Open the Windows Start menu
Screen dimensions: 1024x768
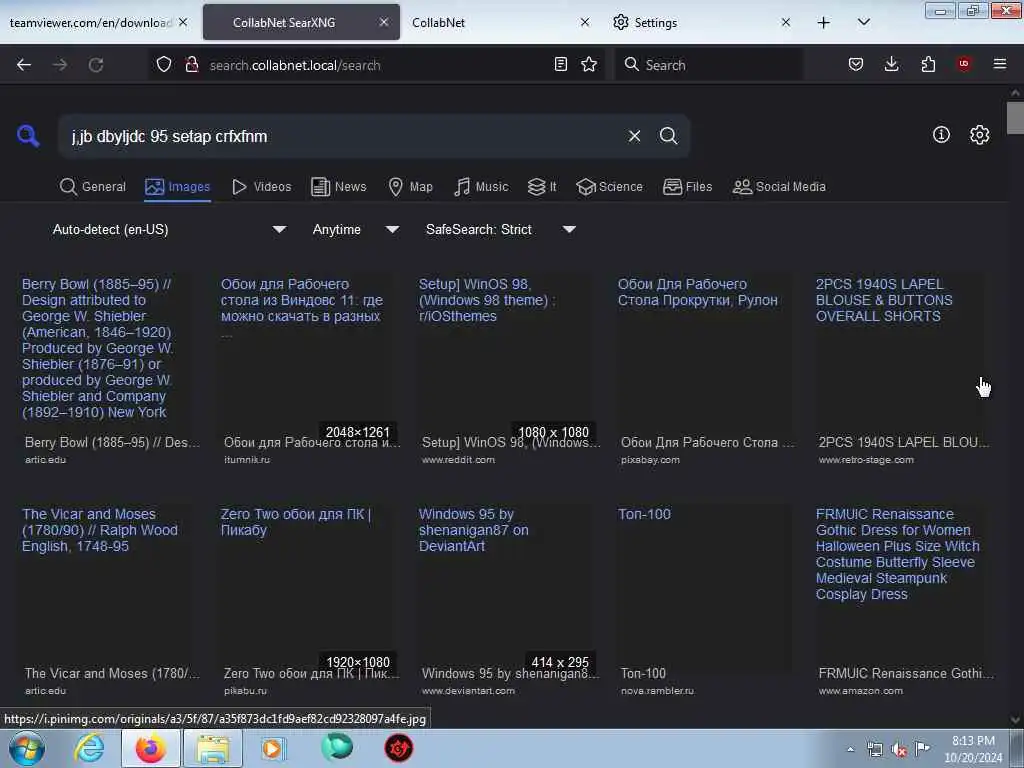tap(26, 748)
